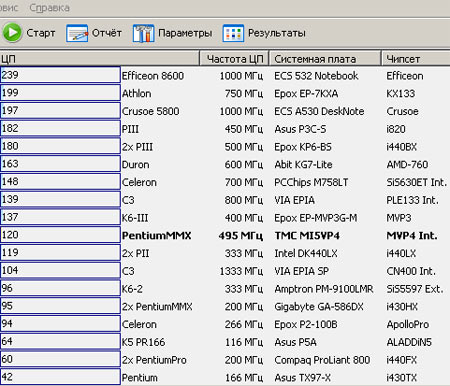Click the Compaq ProLiant 800 cell

tap(322, 360)
